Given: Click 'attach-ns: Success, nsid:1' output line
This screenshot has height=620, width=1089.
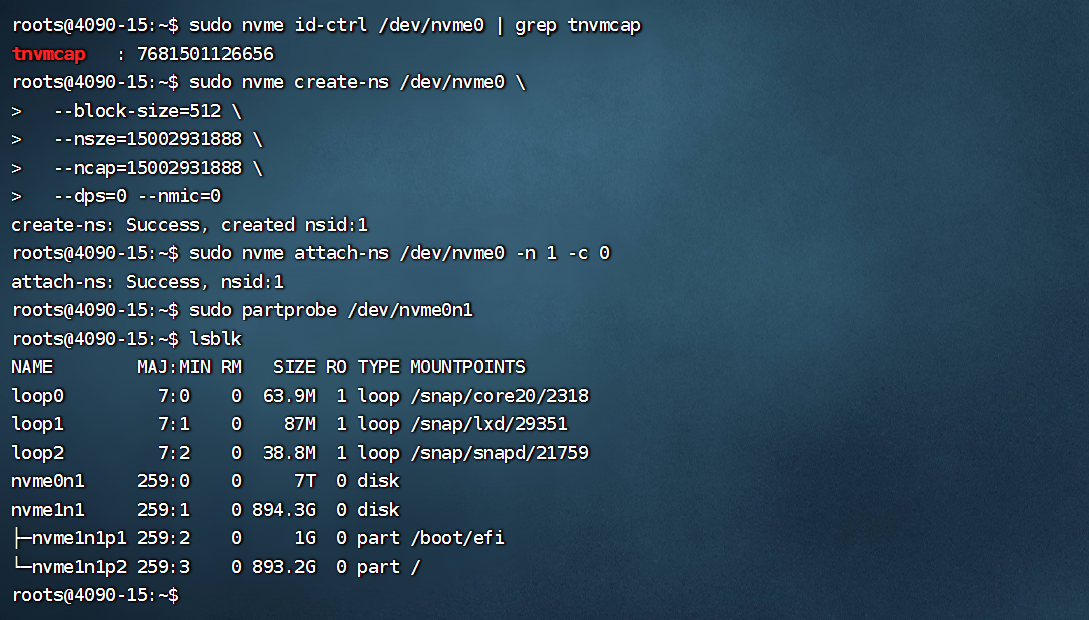Looking at the screenshot, I should pyautogui.click(x=148, y=281).
